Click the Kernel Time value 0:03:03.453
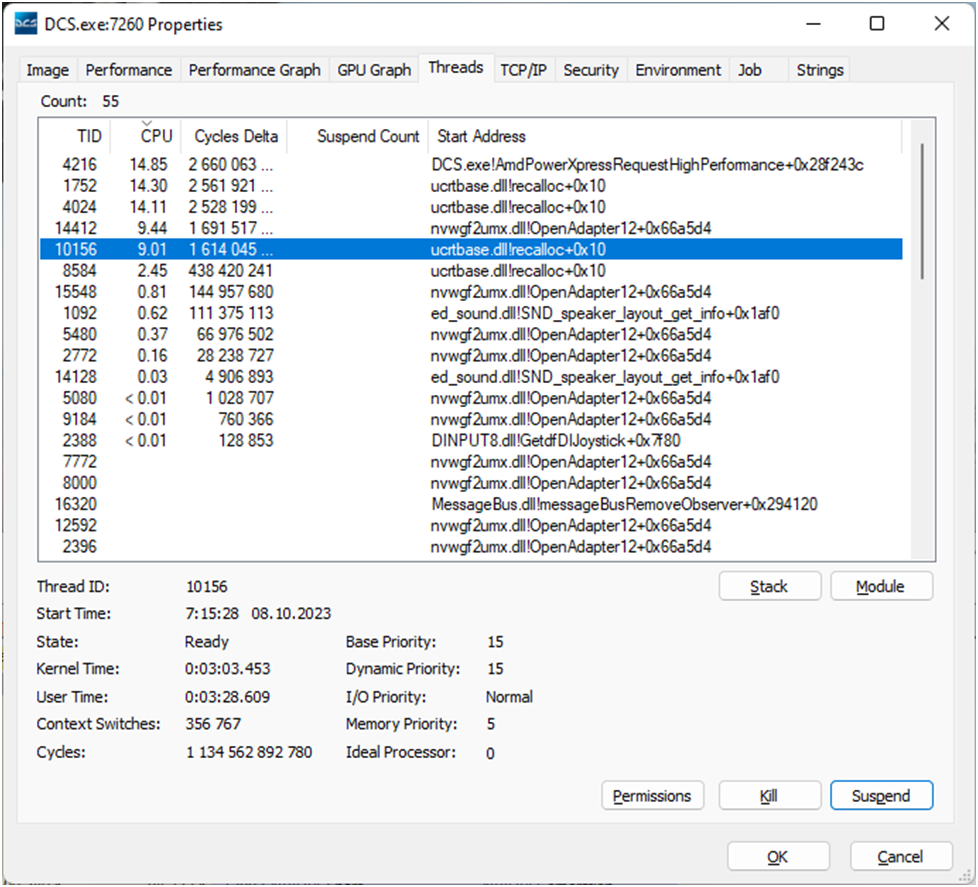Viewport: 978px width, 887px height. pyautogui.click(x=228, y=669)
